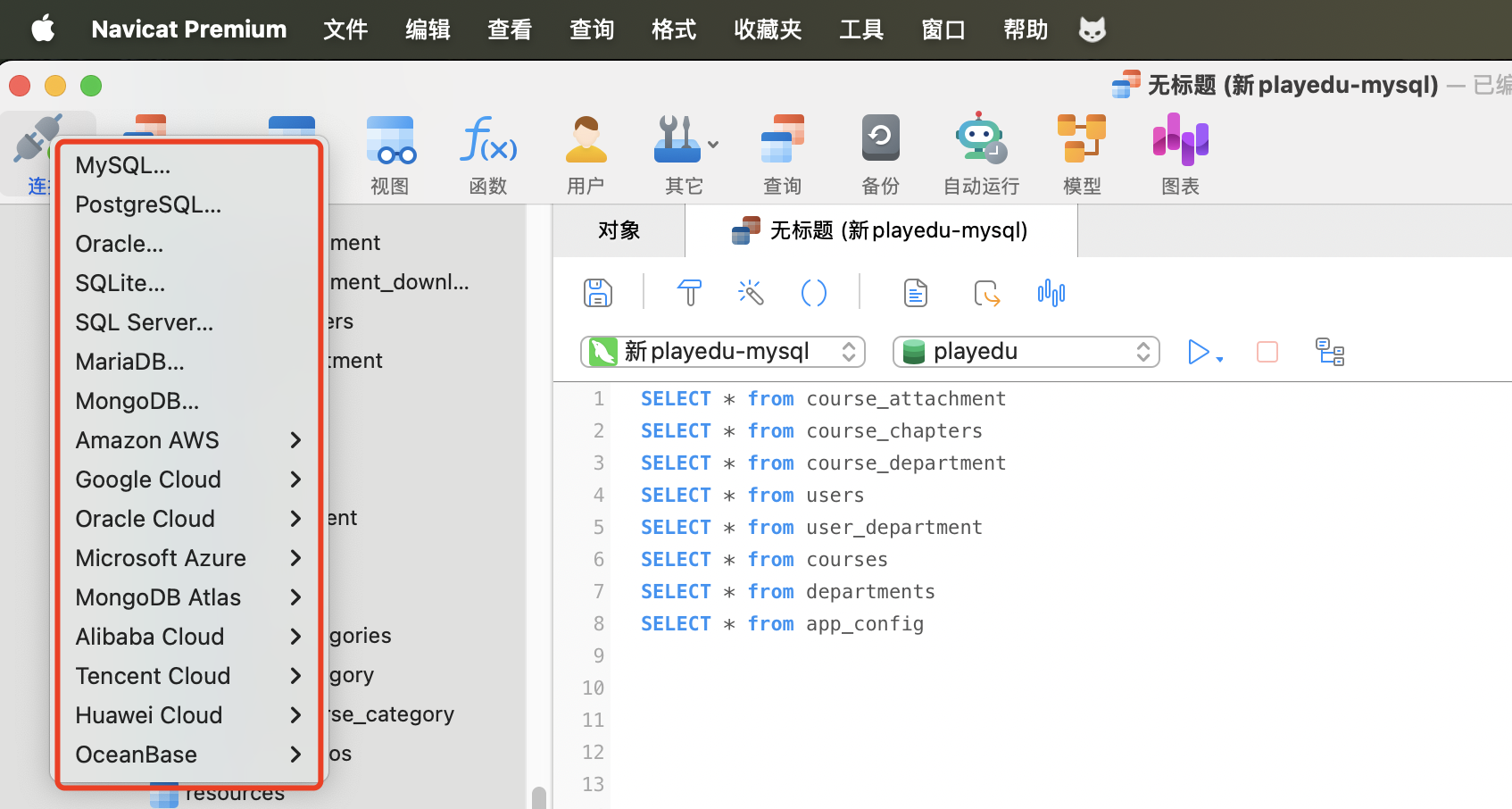Screen dimensions: 1512x809
Task: Click the text document icon in query toolbar
Action: click(x=916, y=293)
